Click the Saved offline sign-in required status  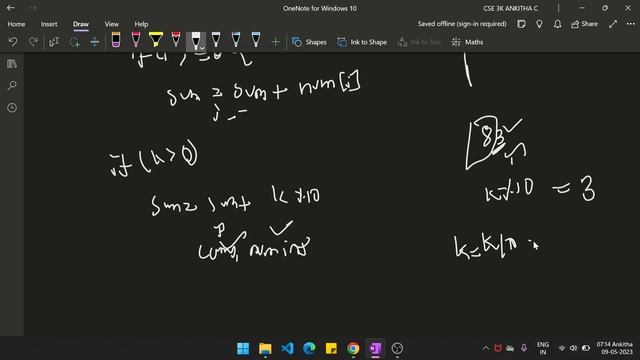point(462,24)
